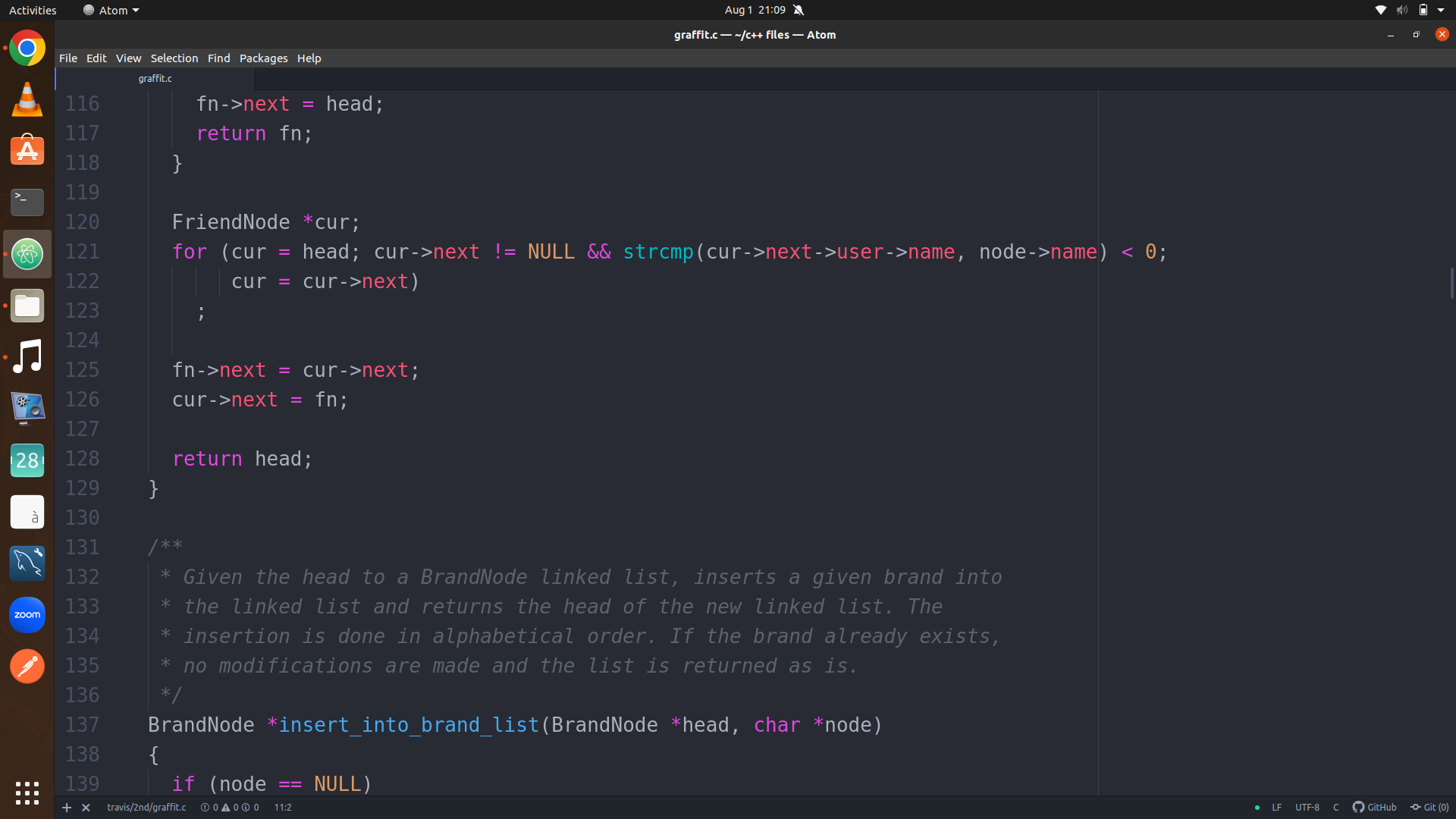The height and width of the screenshot is (819, 1456).
Task: Open the video/screen recorder dock icon
Action: (27, 408)
